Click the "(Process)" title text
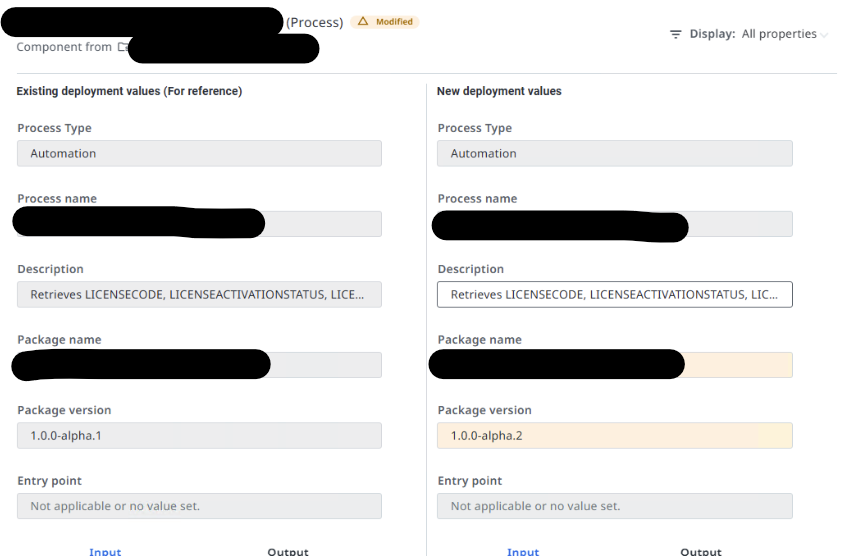 tap(314, 23)
